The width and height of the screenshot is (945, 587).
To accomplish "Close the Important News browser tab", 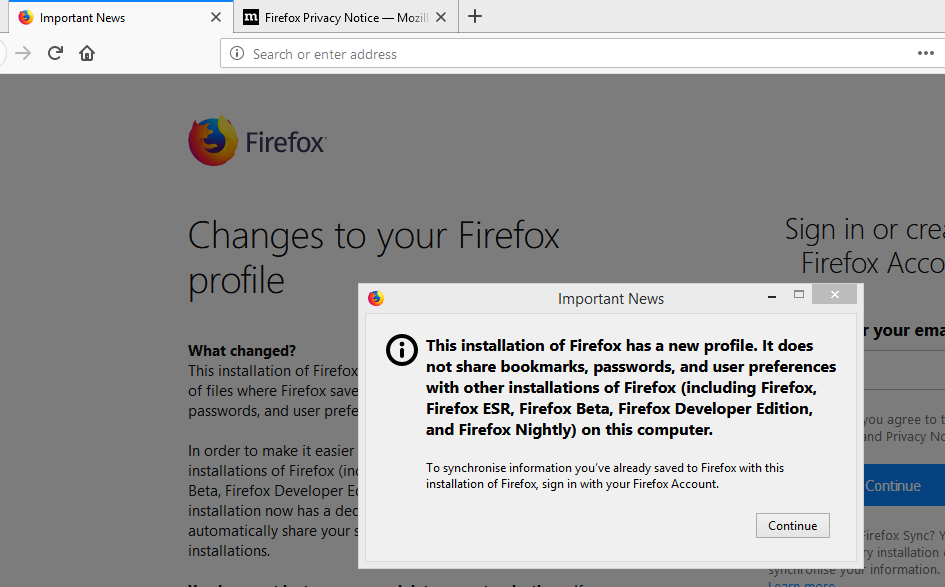I will click(x=216, y=17).
